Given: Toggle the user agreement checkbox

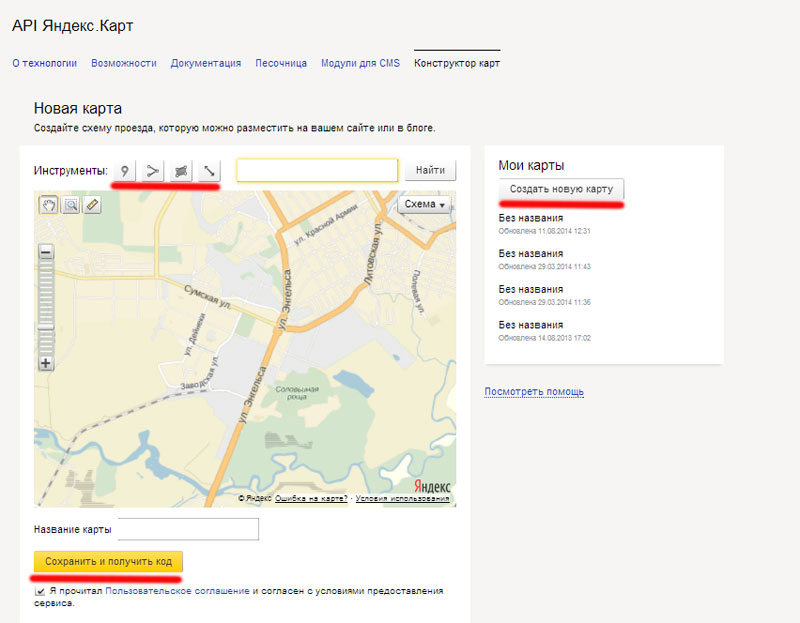Looking at the screenshot, I should click(x=40, y=592).
